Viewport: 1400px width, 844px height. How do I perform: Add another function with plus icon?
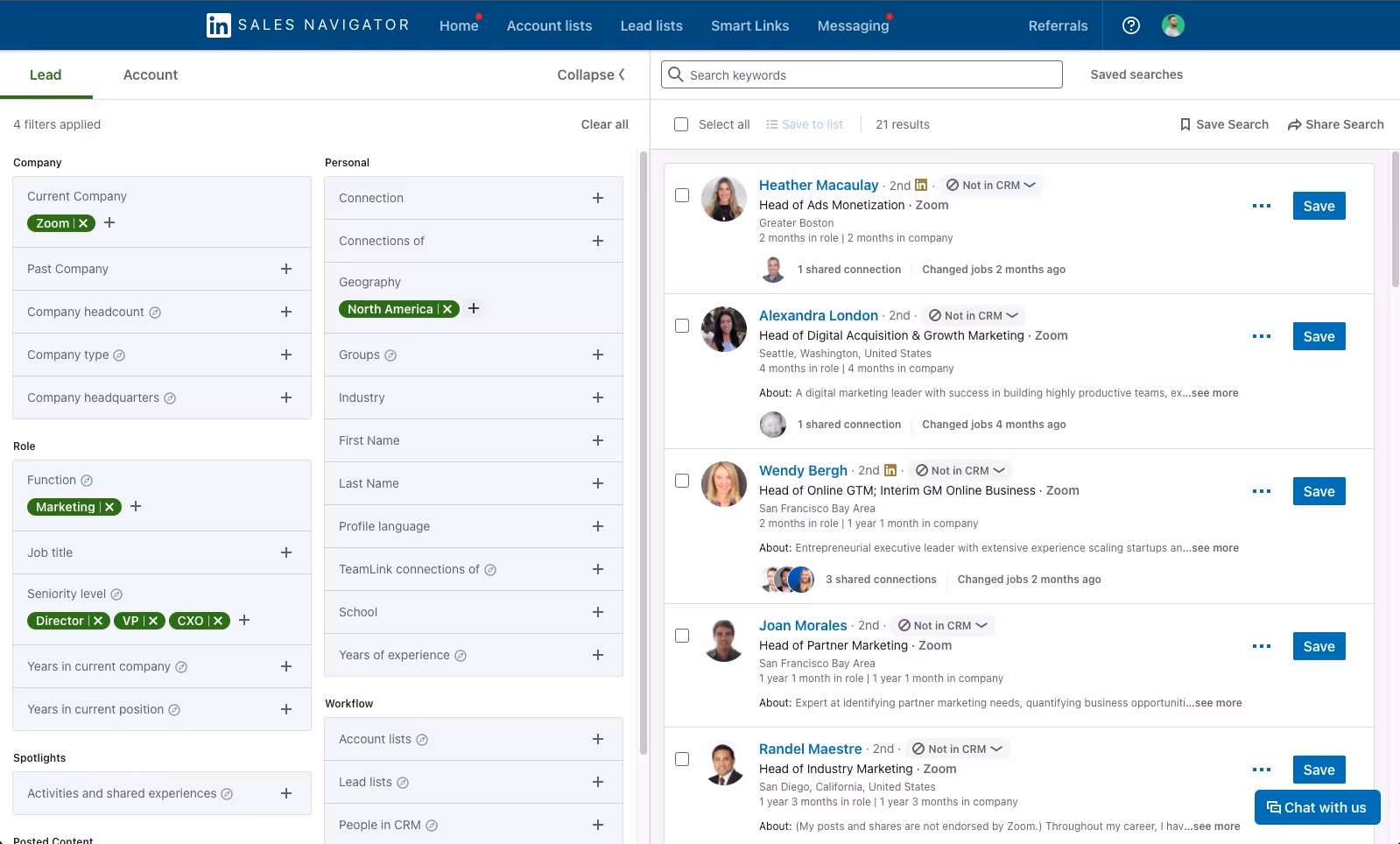[136, 506]
